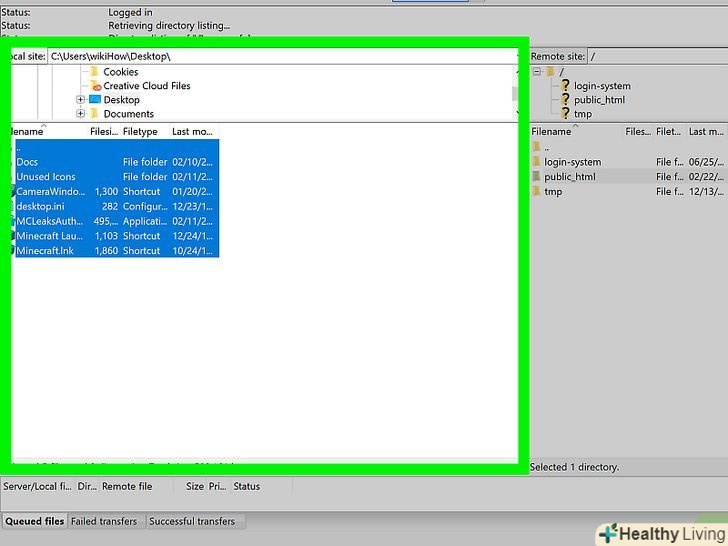Click the Creative Cloud Files folder icon

click(95, 86)
